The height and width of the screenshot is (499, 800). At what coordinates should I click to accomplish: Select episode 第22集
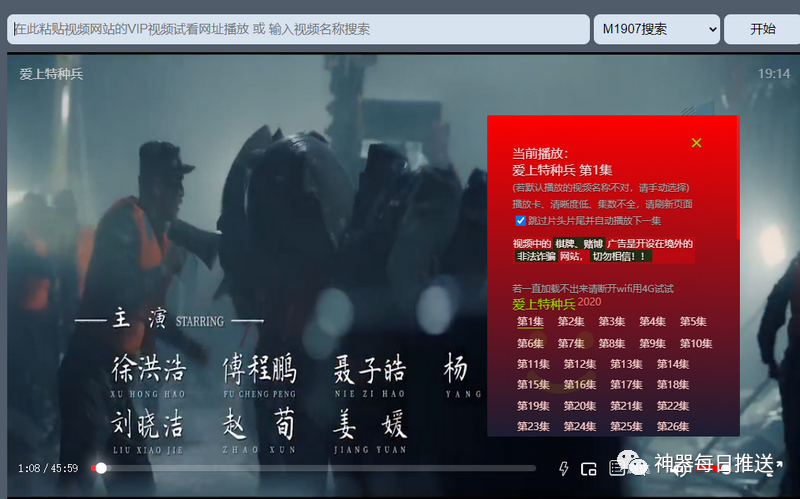click(673, 406)
